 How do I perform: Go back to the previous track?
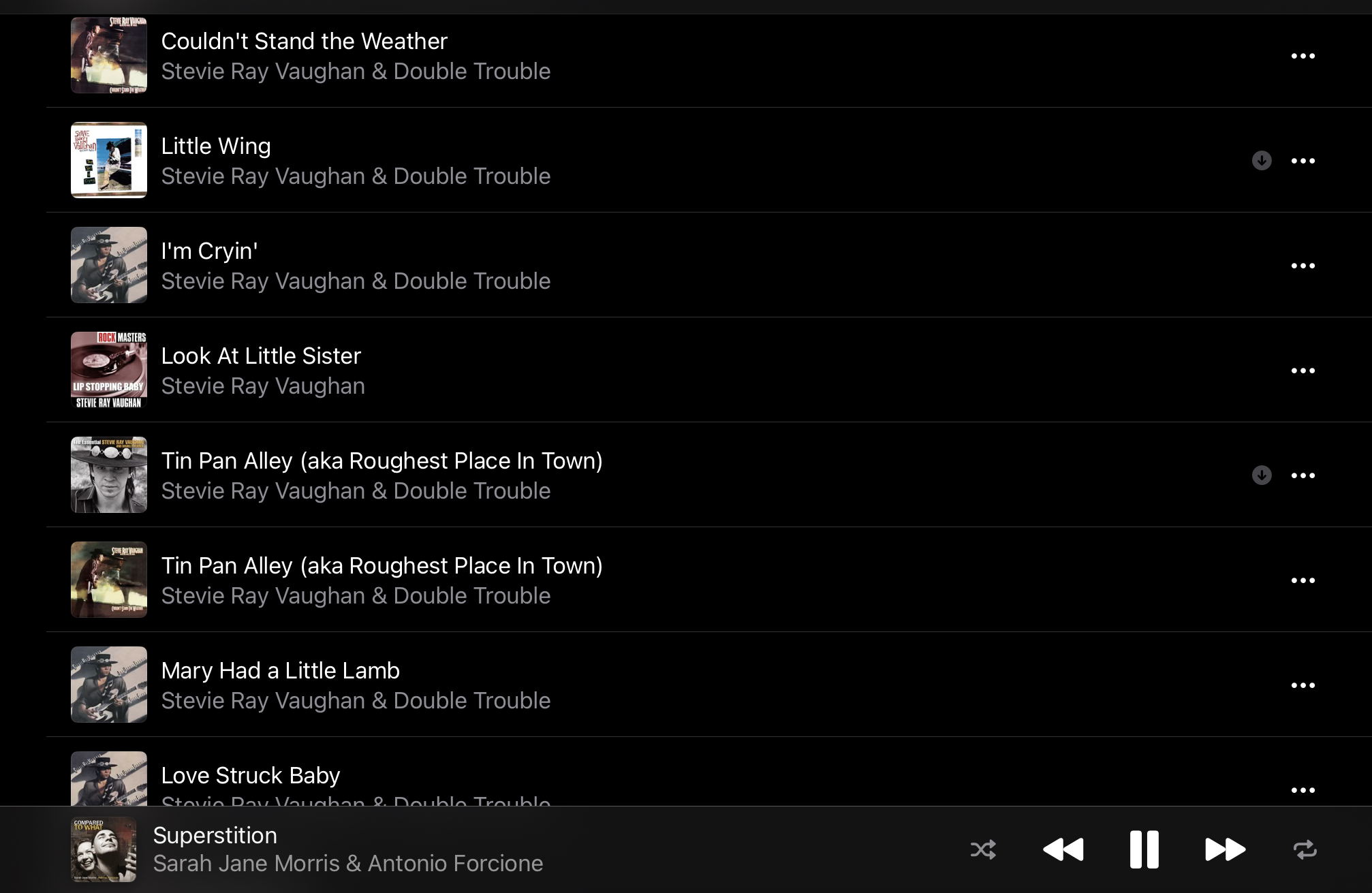1063,849
